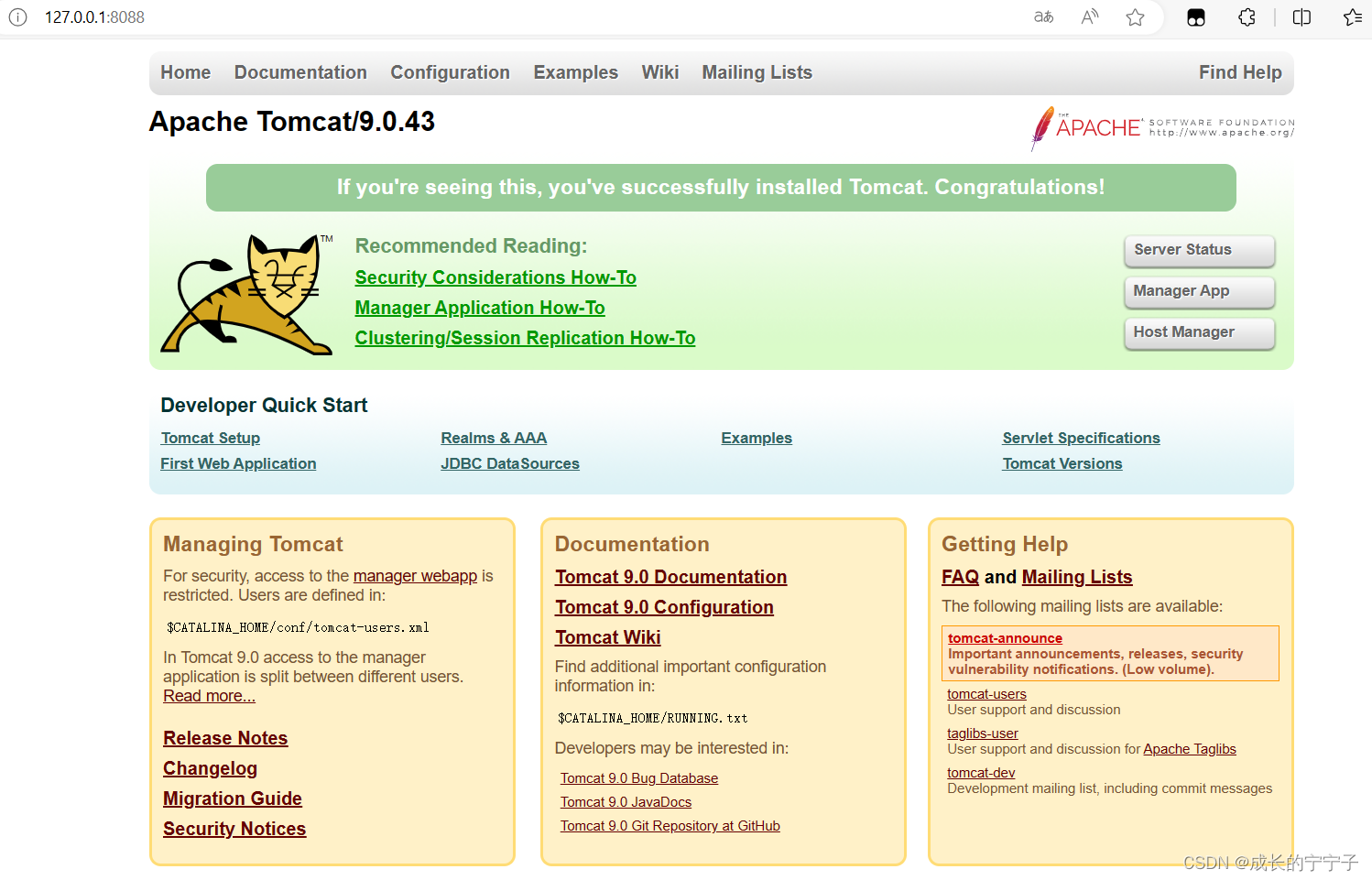Click Read more... link
The image size is (1372, 880).
pos(209,696)
